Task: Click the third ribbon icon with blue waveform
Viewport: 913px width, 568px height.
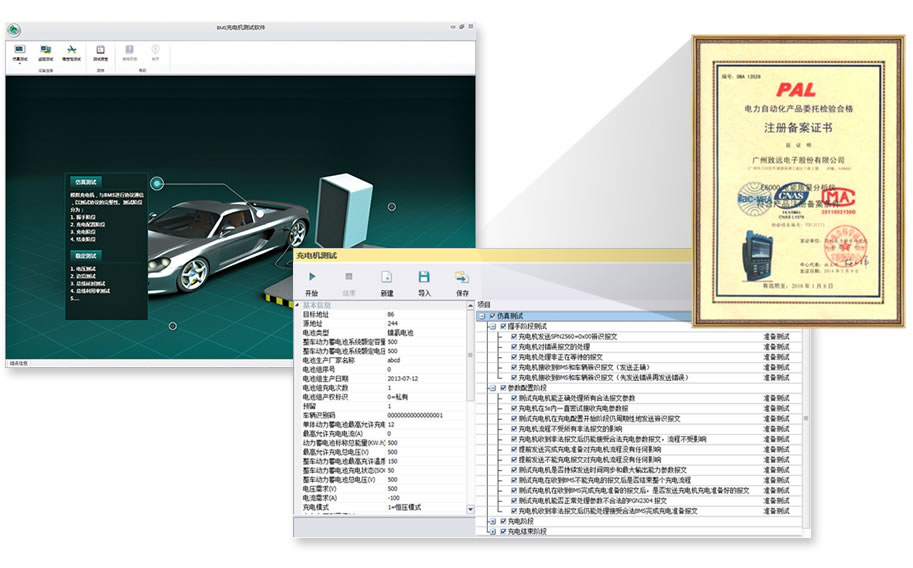Action: pos(72,49)
